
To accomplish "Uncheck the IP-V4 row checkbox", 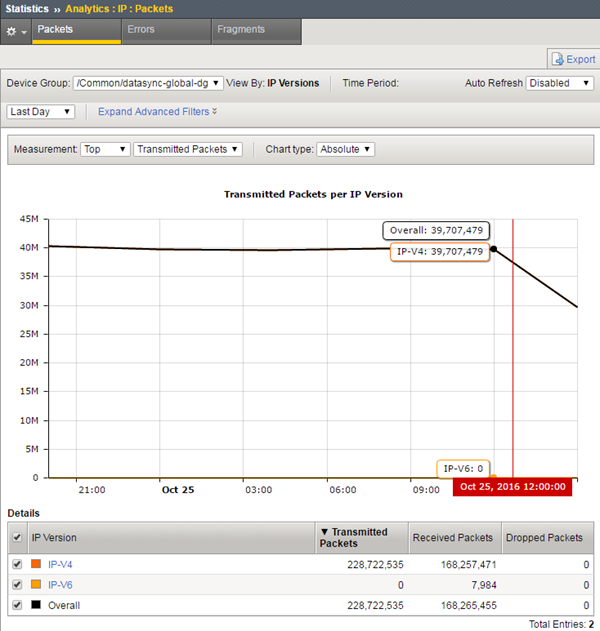I will pyautogui.click(x=16, y=565).
